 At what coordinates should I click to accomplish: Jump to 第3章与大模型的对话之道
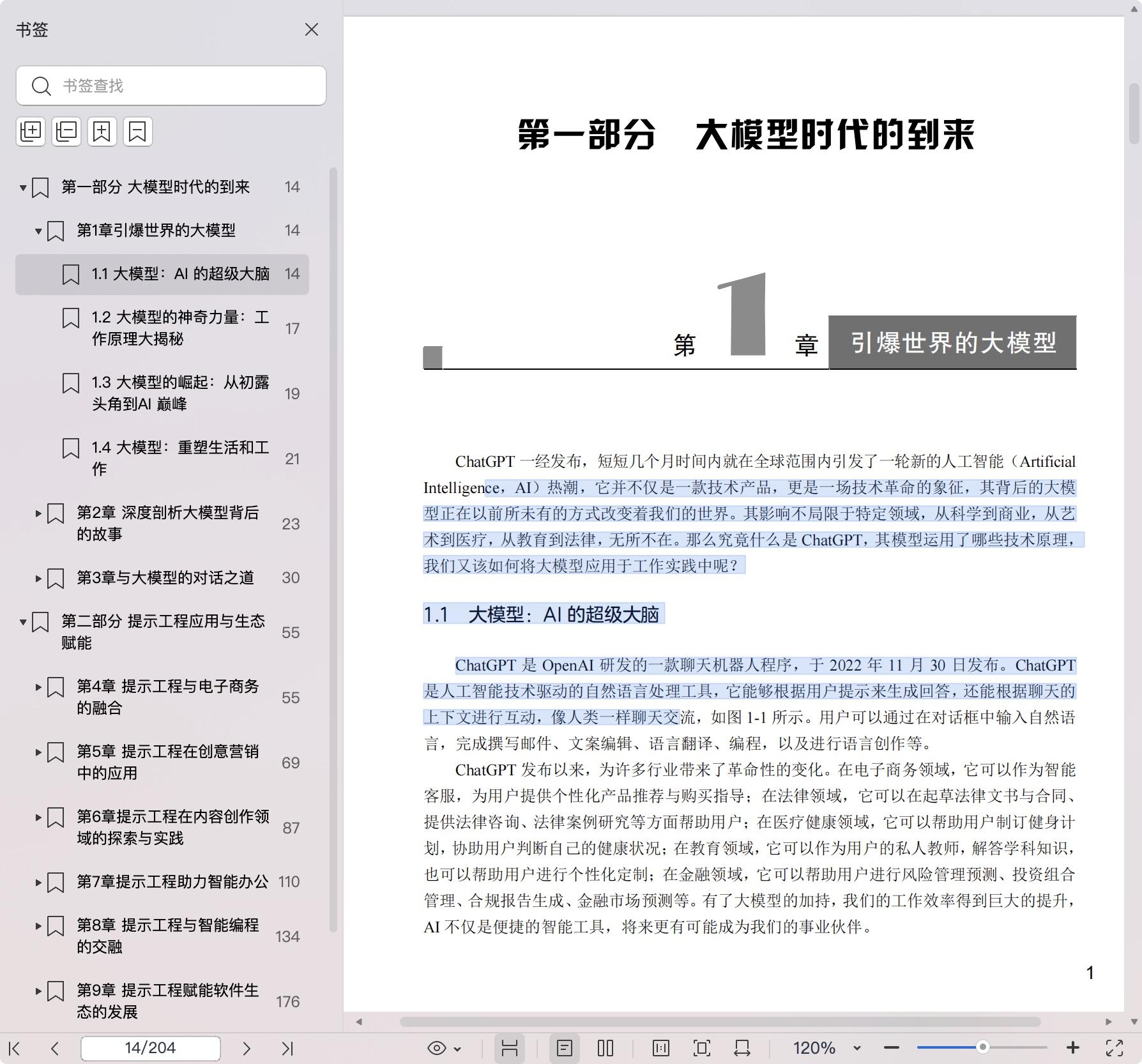(165, 578)
